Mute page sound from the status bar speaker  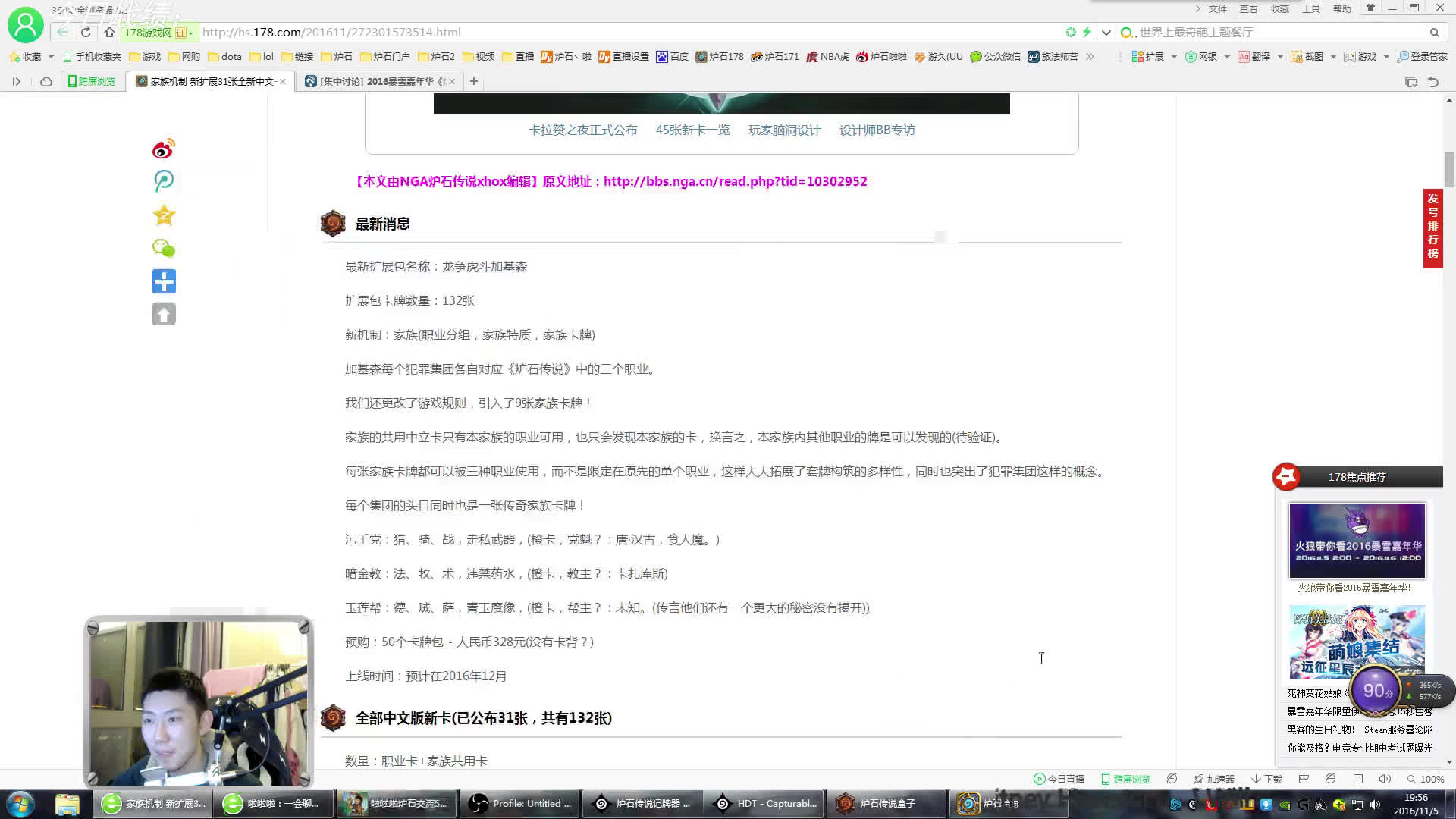tap(1385, 779)
